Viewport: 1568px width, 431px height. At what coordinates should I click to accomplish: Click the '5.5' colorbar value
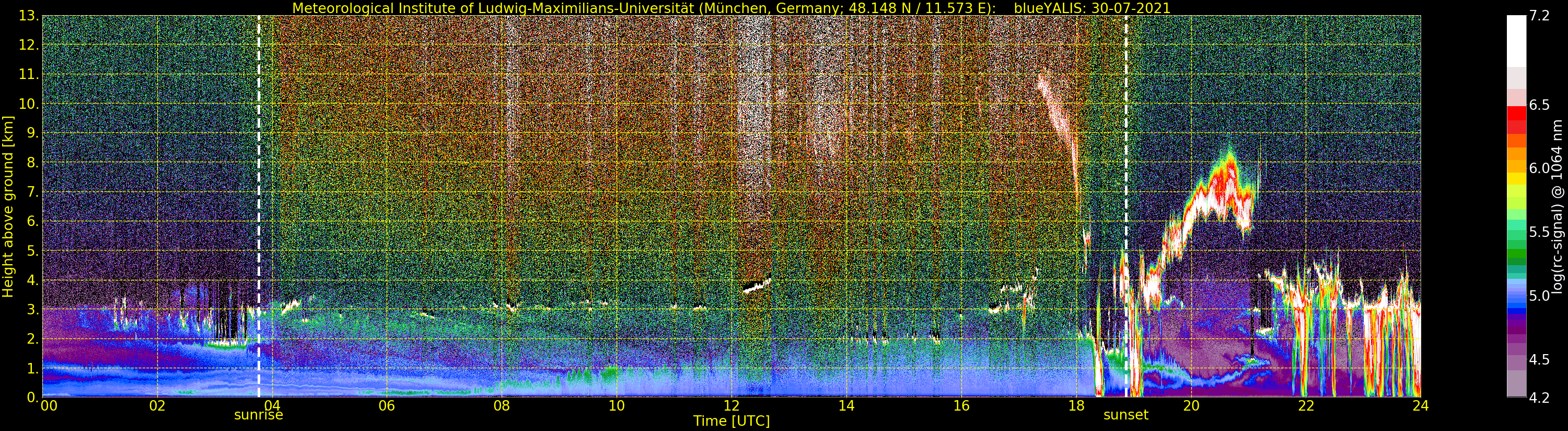(x=1539, y=232)
